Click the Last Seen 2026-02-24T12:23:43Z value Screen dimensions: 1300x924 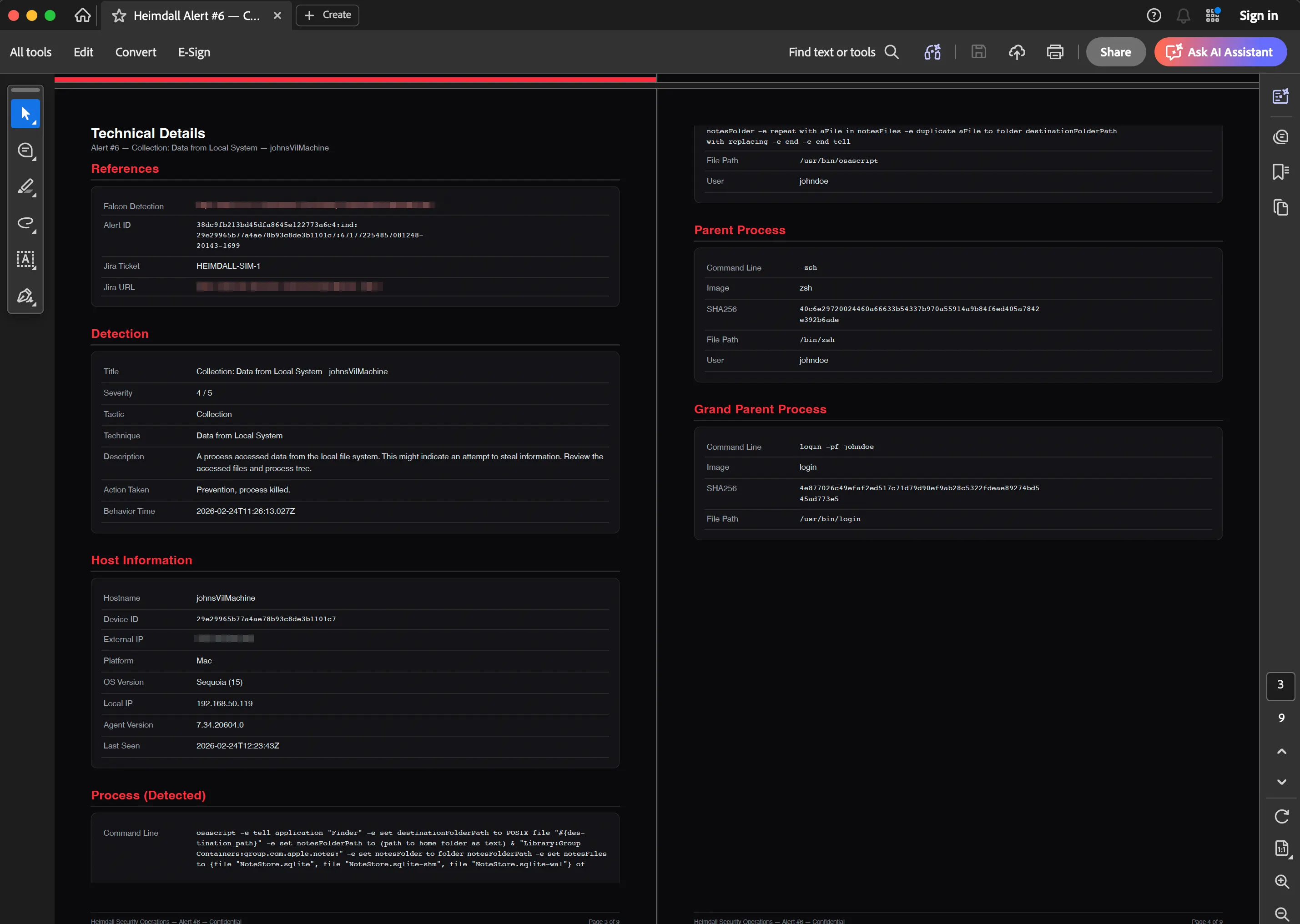point(237,746)
